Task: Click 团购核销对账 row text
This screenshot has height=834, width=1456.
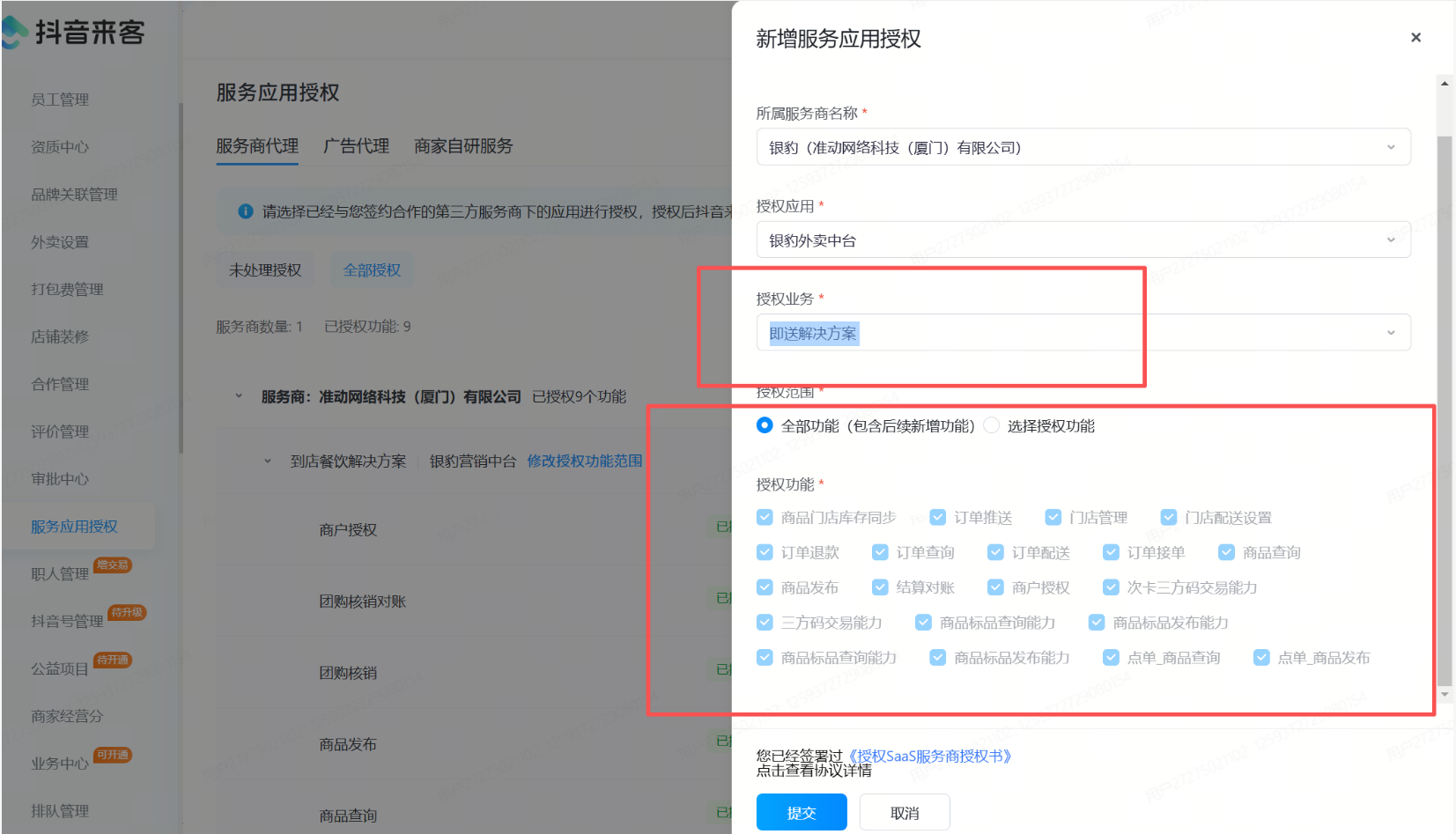Action: tap(362, 602)
